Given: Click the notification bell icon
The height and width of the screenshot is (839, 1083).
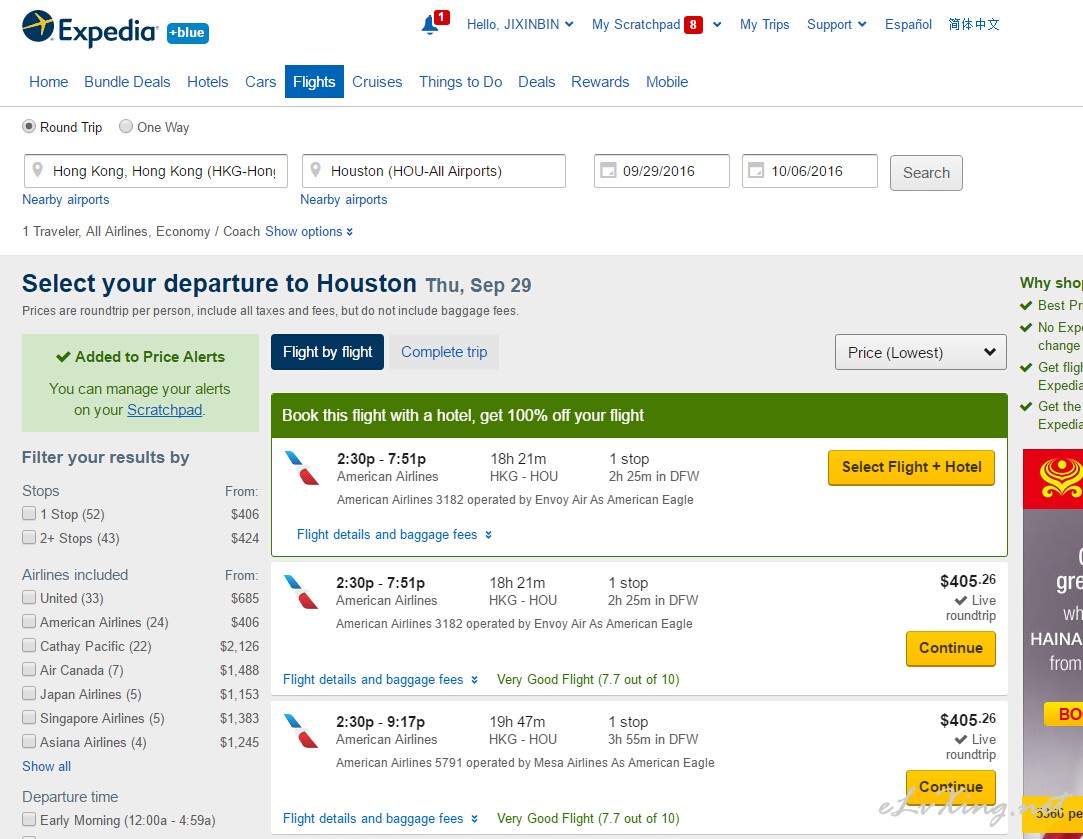Looking at the screenshot, I should pyautogui.click(x=430, y=25).
